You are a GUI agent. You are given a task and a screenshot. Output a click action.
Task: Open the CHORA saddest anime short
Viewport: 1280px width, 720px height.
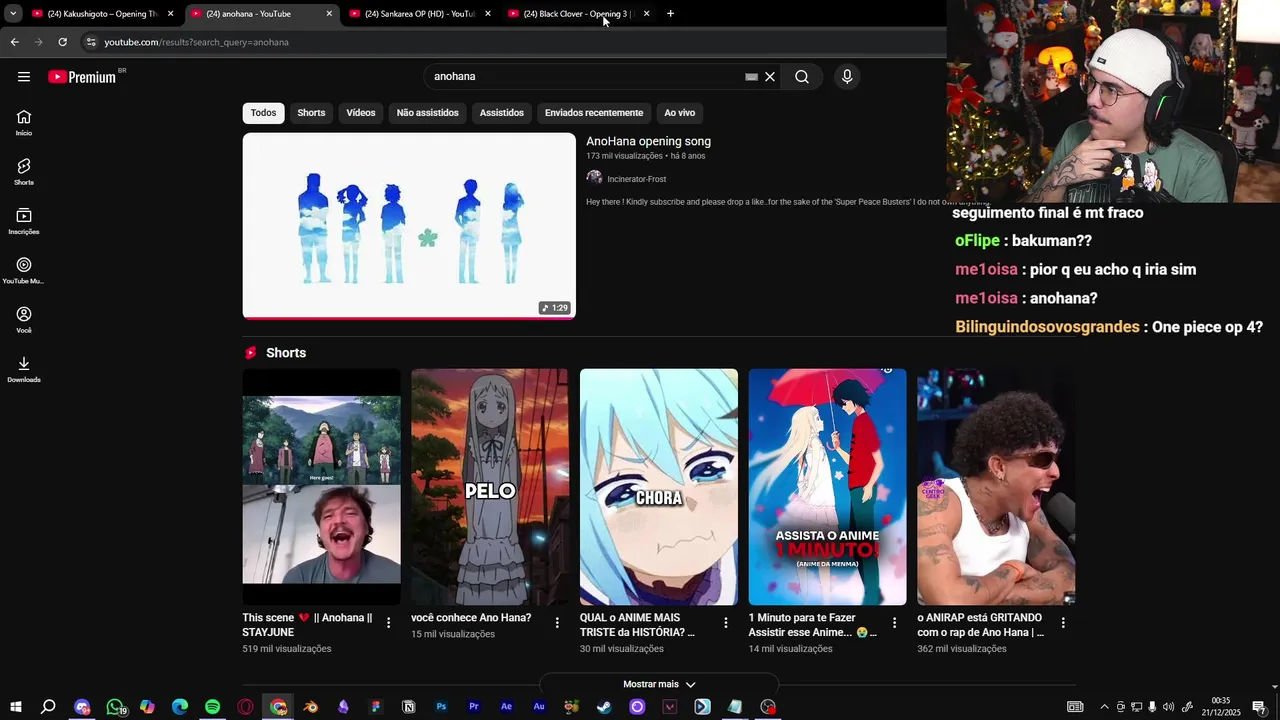point(659,487)
